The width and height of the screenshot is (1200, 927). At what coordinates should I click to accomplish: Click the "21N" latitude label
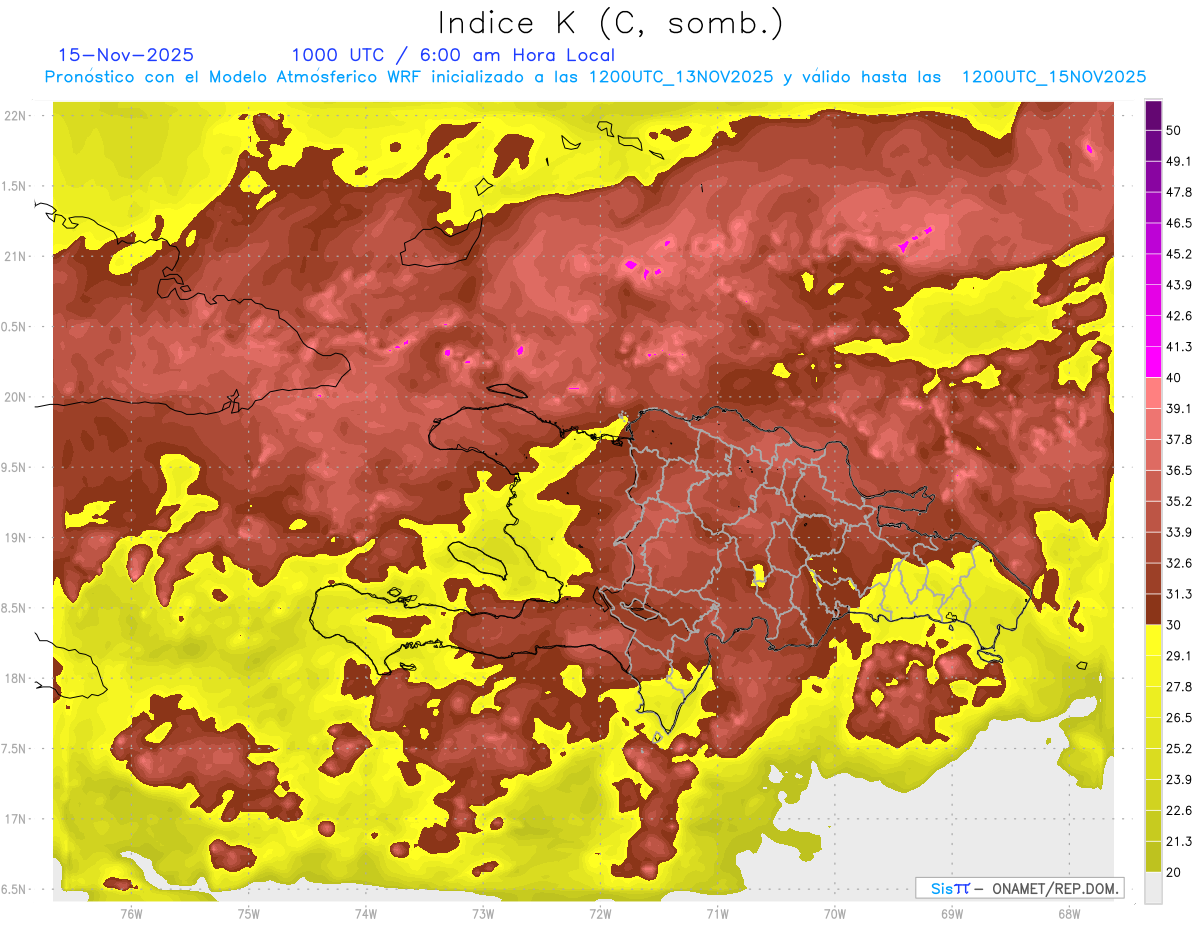15,257
